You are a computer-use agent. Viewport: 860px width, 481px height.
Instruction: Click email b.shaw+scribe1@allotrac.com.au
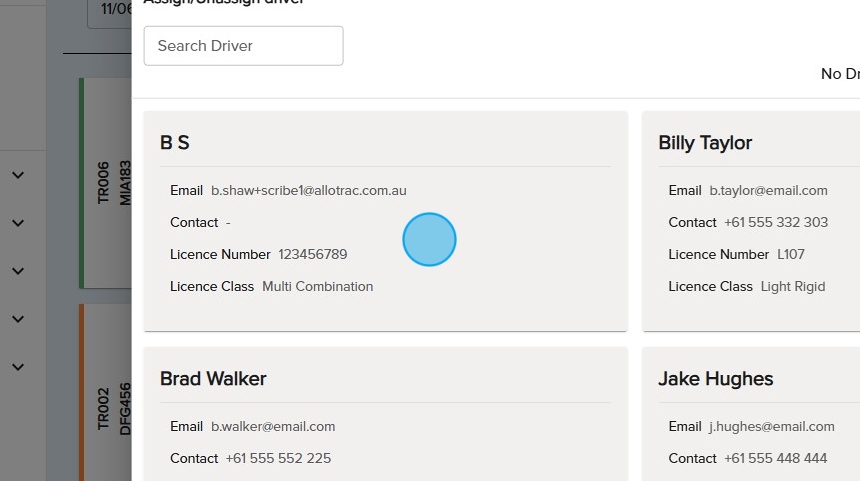pyautogui.click(x=308, y=190)
